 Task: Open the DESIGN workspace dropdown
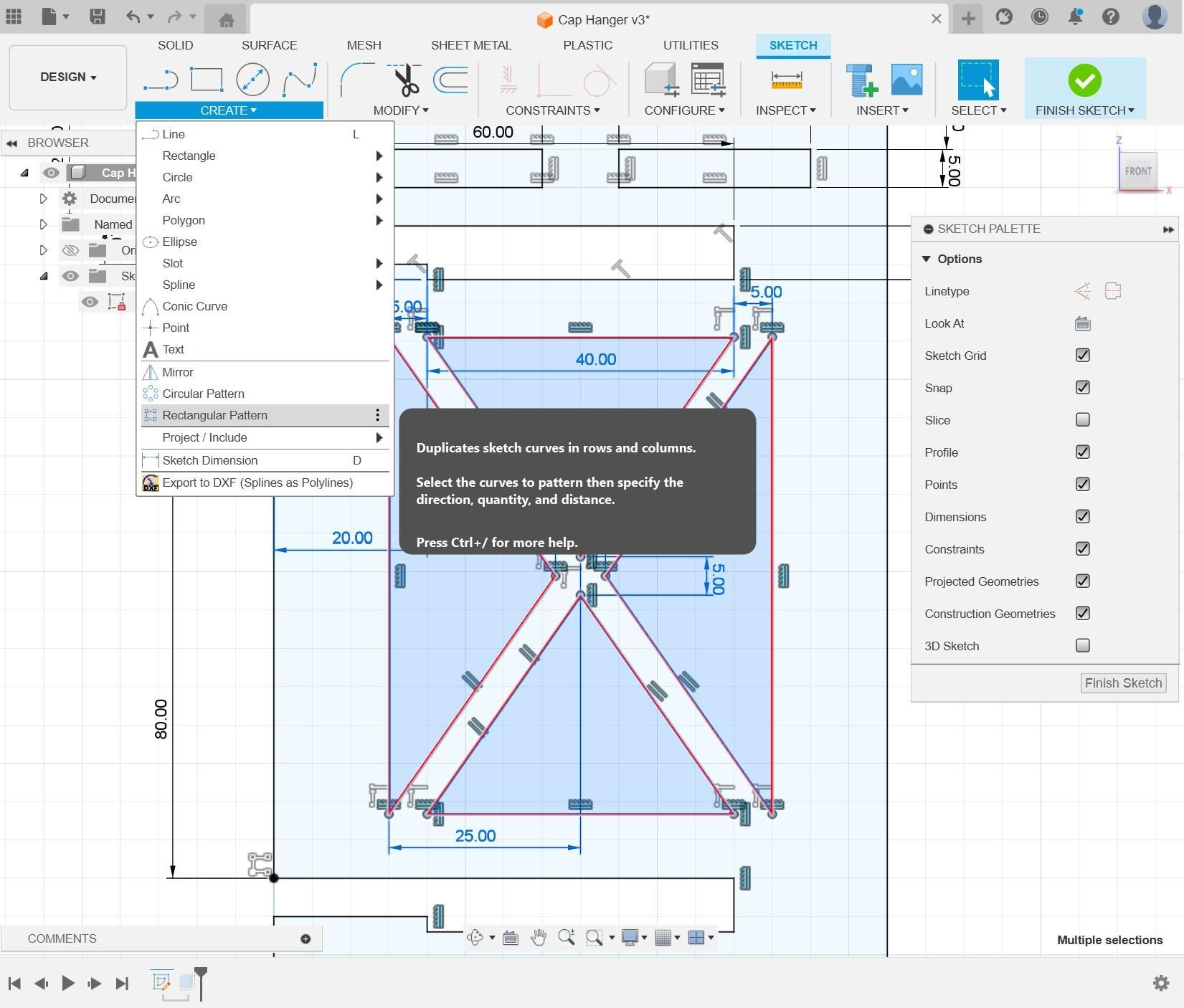click(68, 77)
